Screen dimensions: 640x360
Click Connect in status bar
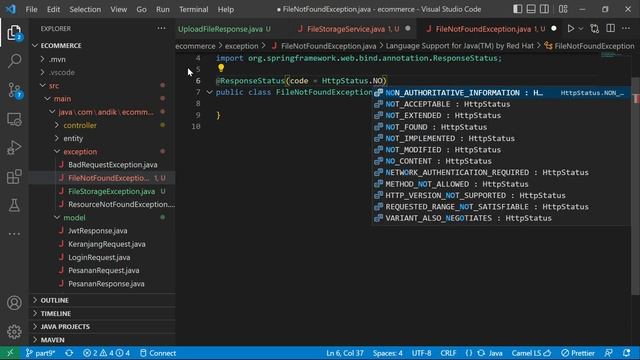[158, 353]
